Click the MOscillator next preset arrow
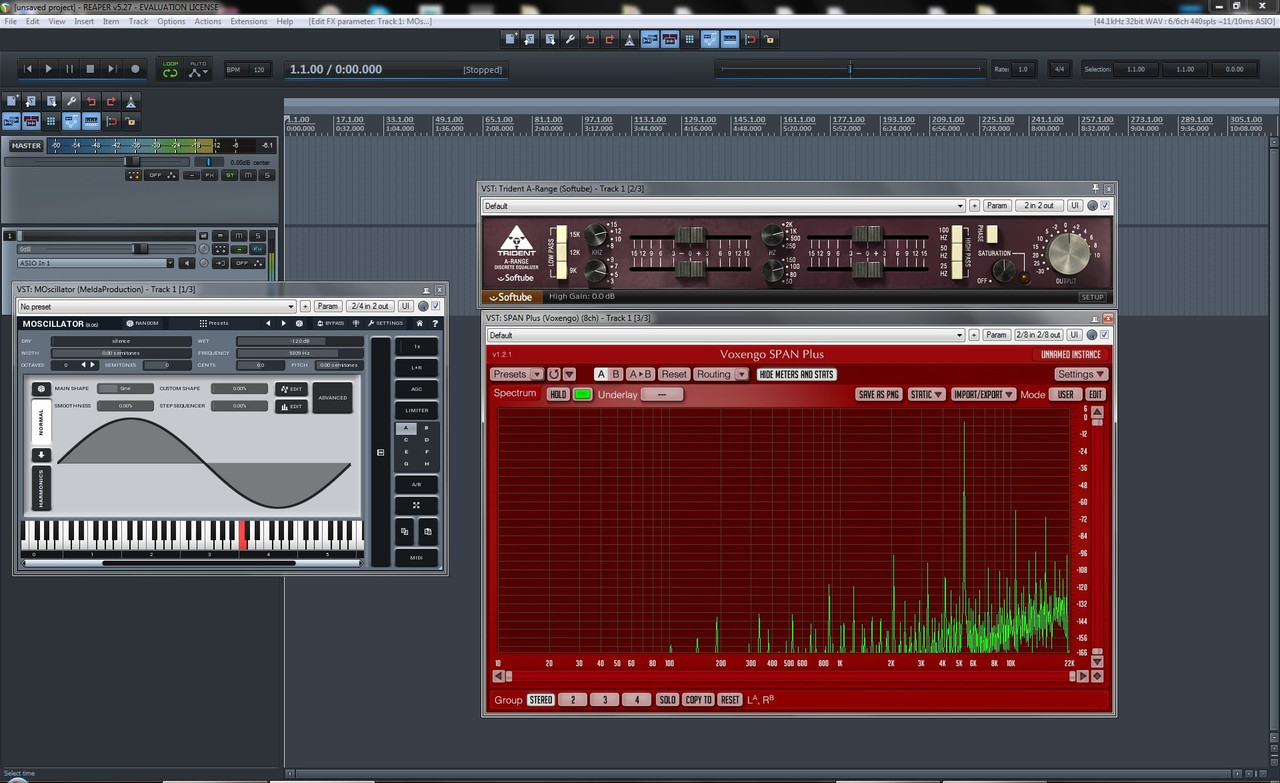Screen dimensions: 1280x783 click(x=283, y=323)
